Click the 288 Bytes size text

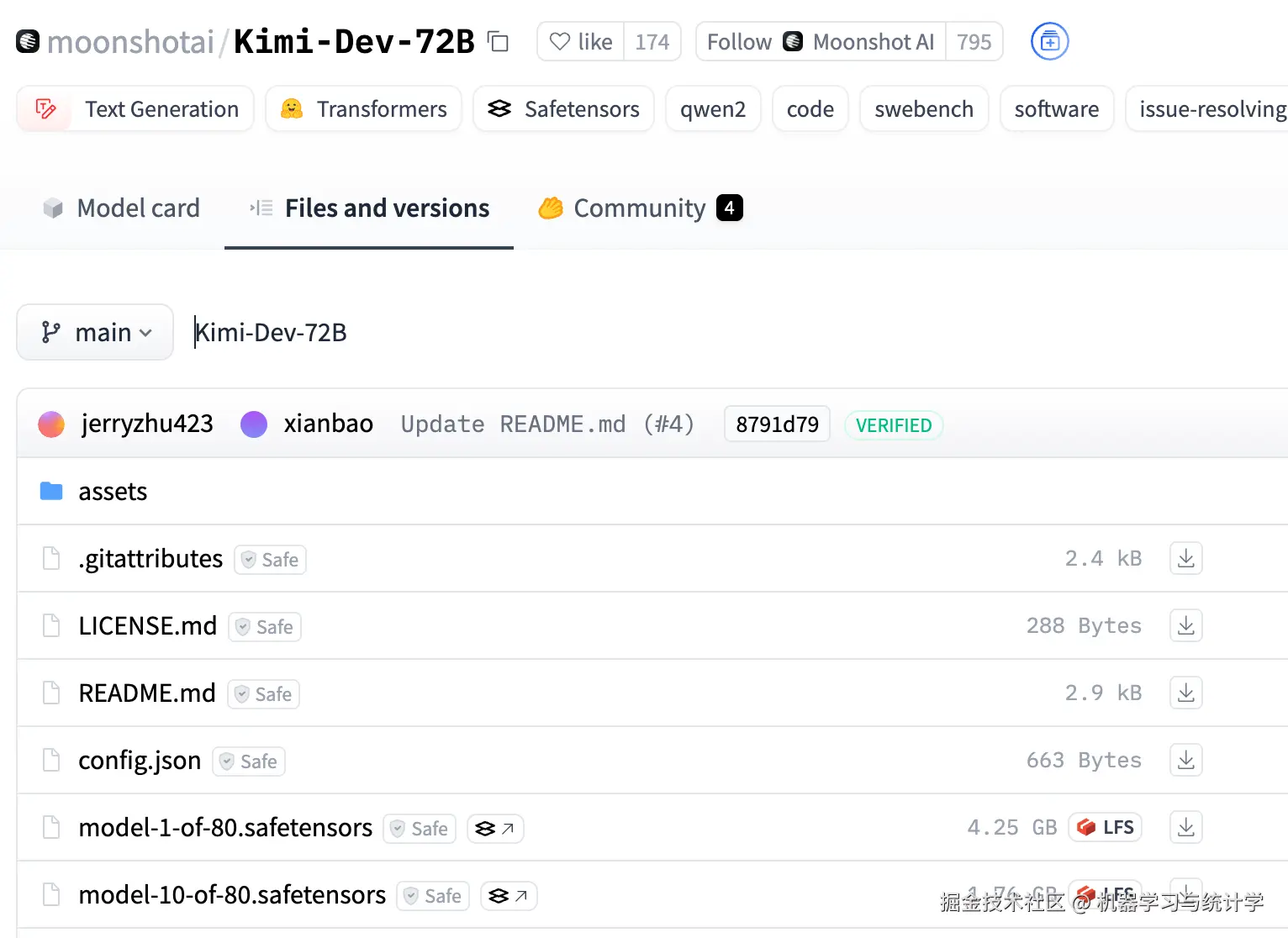[1084, 625]
